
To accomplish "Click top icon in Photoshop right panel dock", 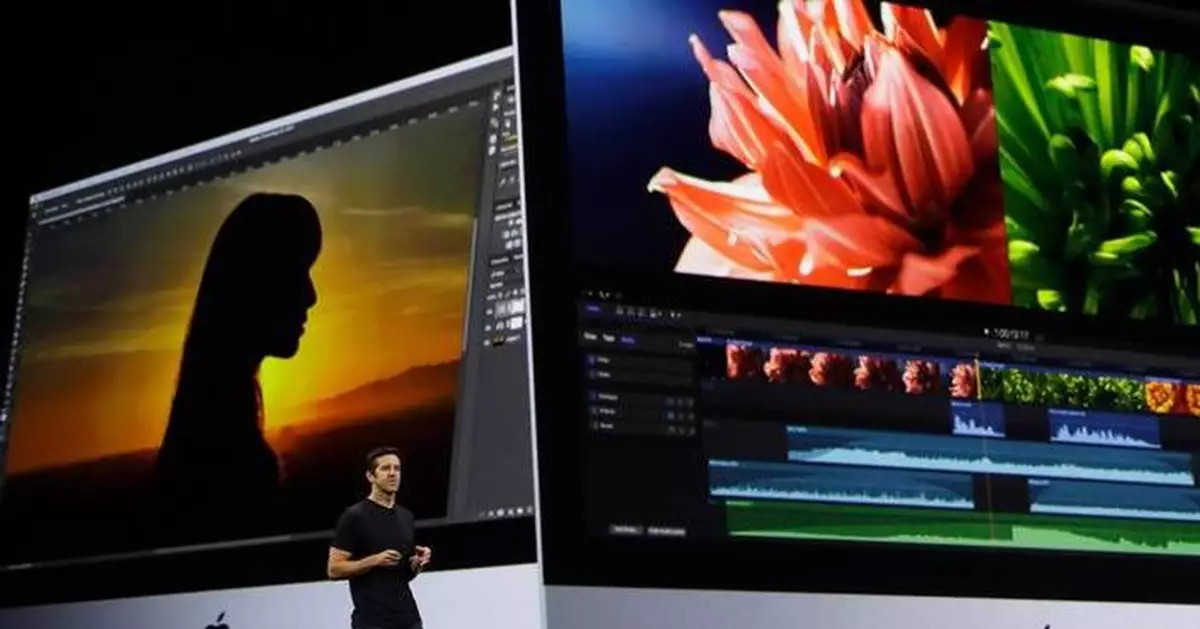I will coord(495,94).
